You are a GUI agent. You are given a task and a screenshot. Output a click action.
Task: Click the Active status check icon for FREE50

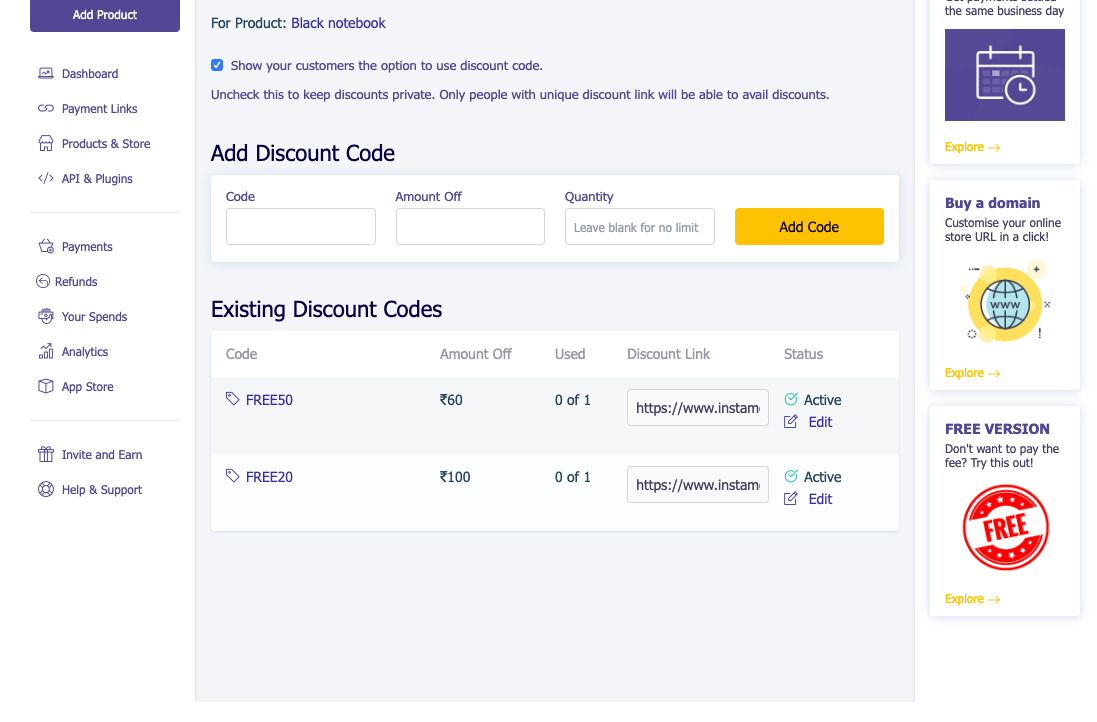pos(790,399)
